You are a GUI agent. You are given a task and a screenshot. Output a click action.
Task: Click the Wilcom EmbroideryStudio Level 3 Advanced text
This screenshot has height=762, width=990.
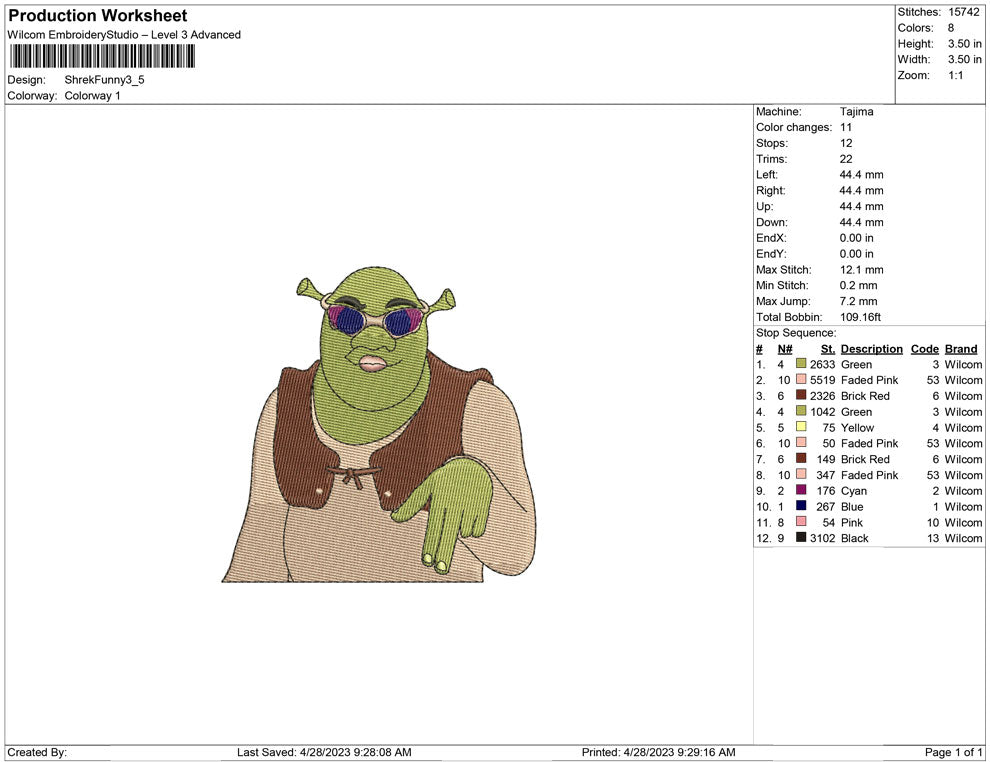[124, 35]
